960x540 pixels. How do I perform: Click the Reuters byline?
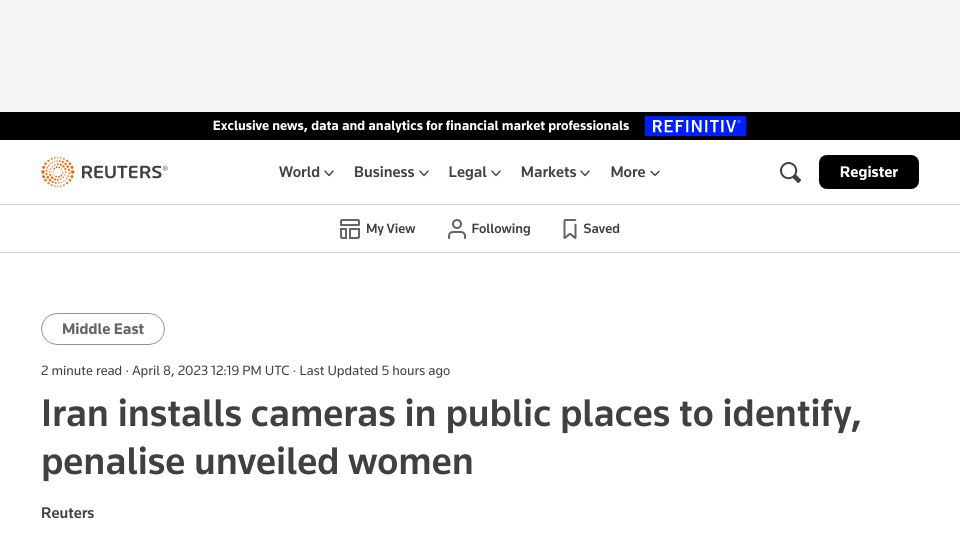click(x=67, y=513)
